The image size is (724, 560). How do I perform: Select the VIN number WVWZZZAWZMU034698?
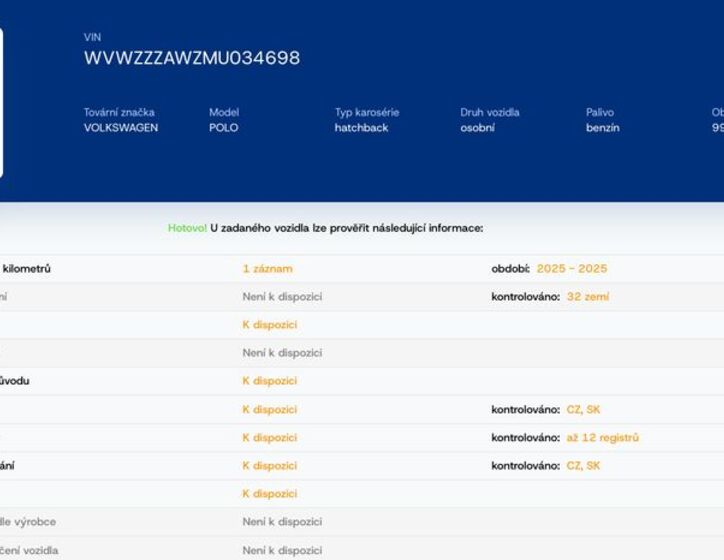pos(192,58)
